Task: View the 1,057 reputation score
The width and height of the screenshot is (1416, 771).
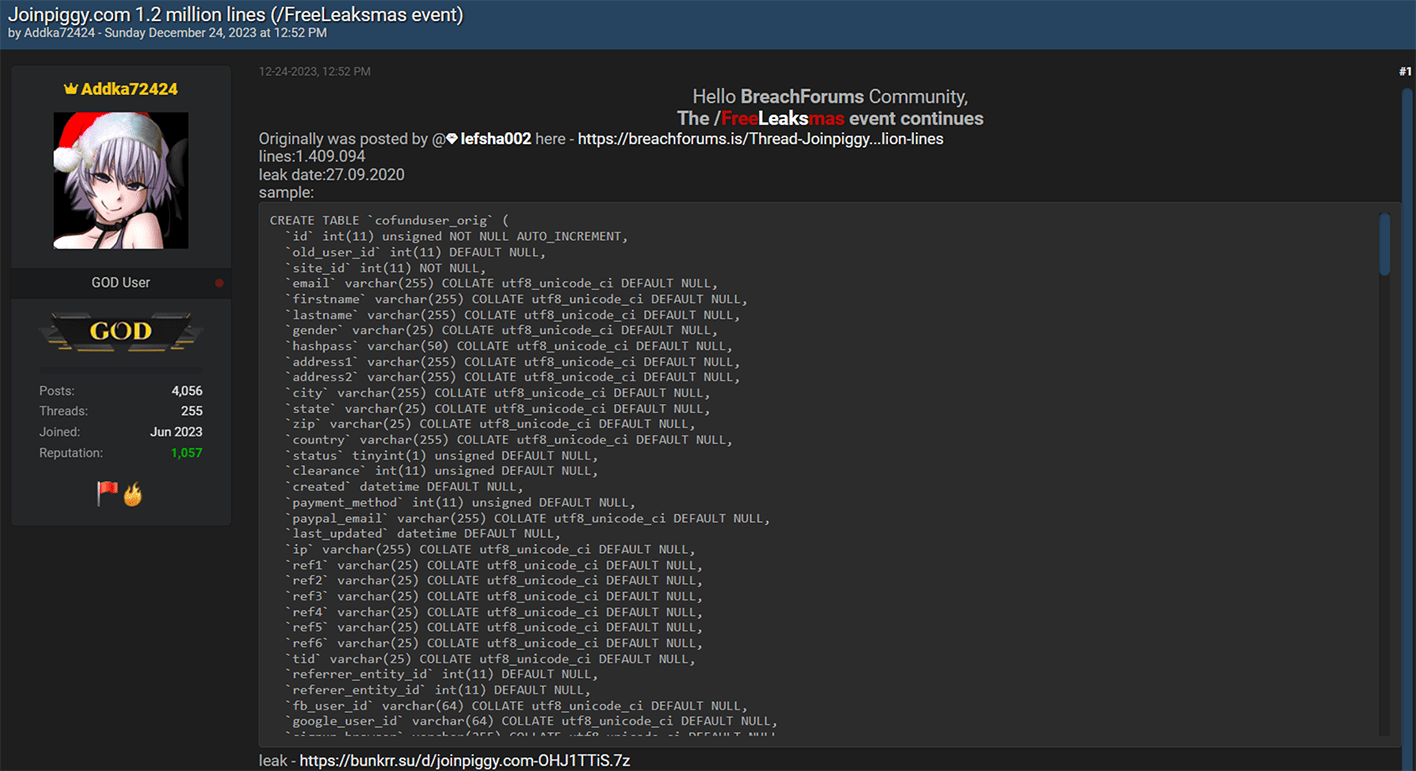Action: (x=186, y=453)
